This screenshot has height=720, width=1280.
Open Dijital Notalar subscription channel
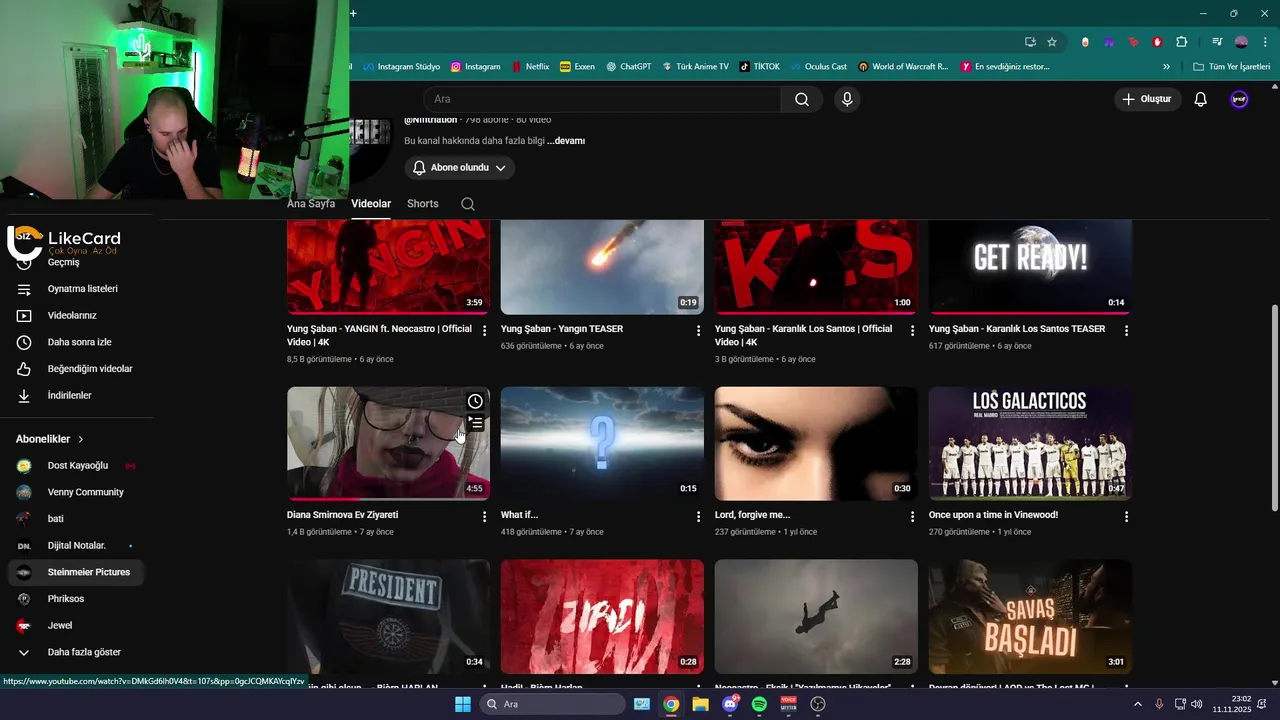(x=75, y=546)
